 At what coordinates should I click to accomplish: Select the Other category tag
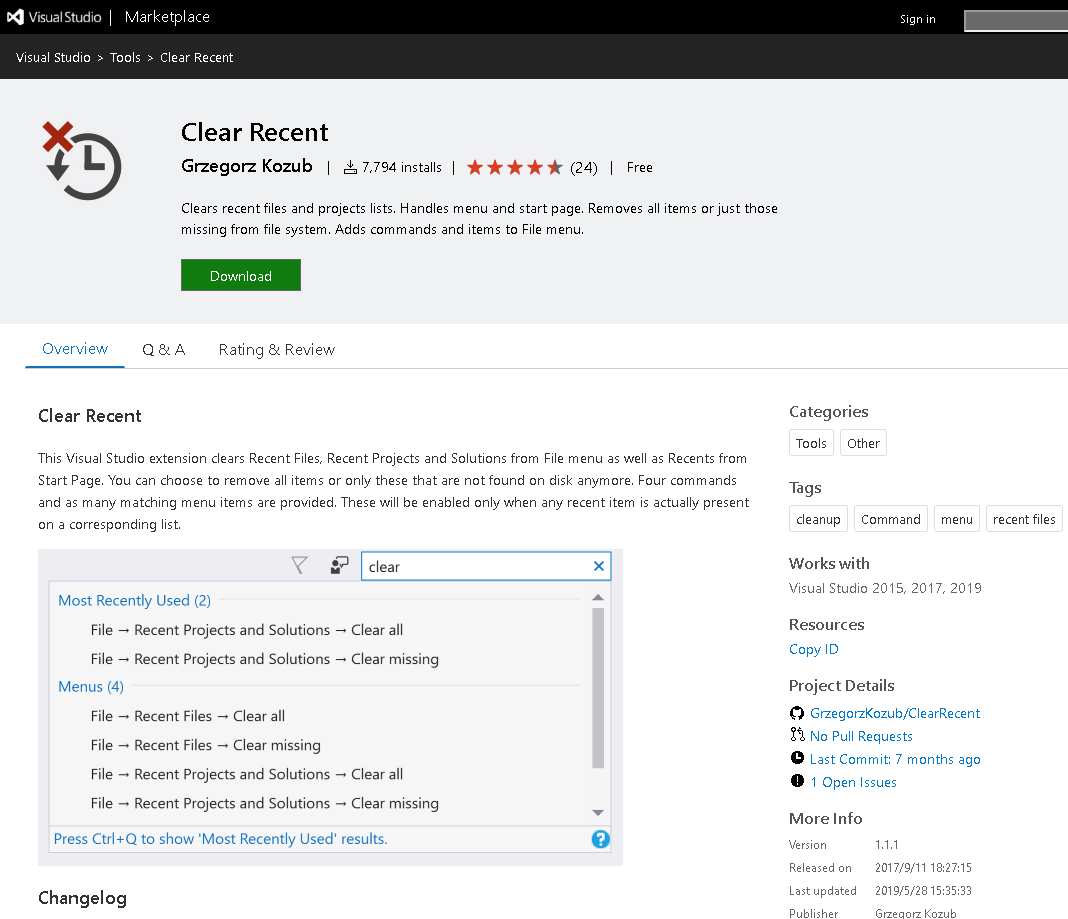point(863,443)
